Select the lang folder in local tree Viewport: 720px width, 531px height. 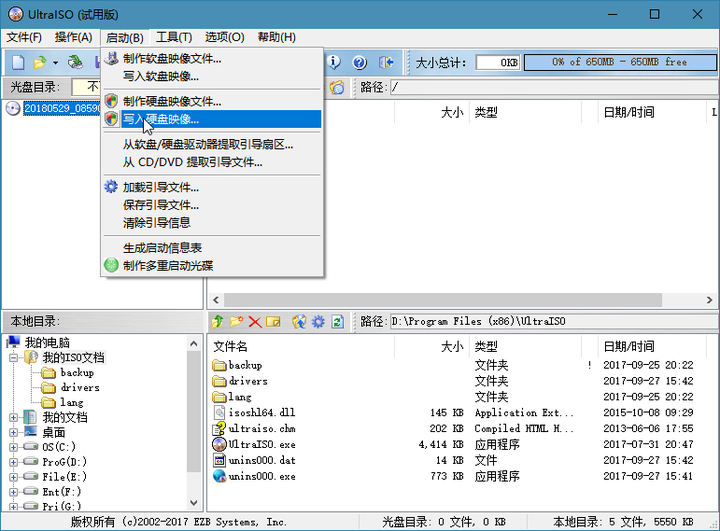[72, 402]
